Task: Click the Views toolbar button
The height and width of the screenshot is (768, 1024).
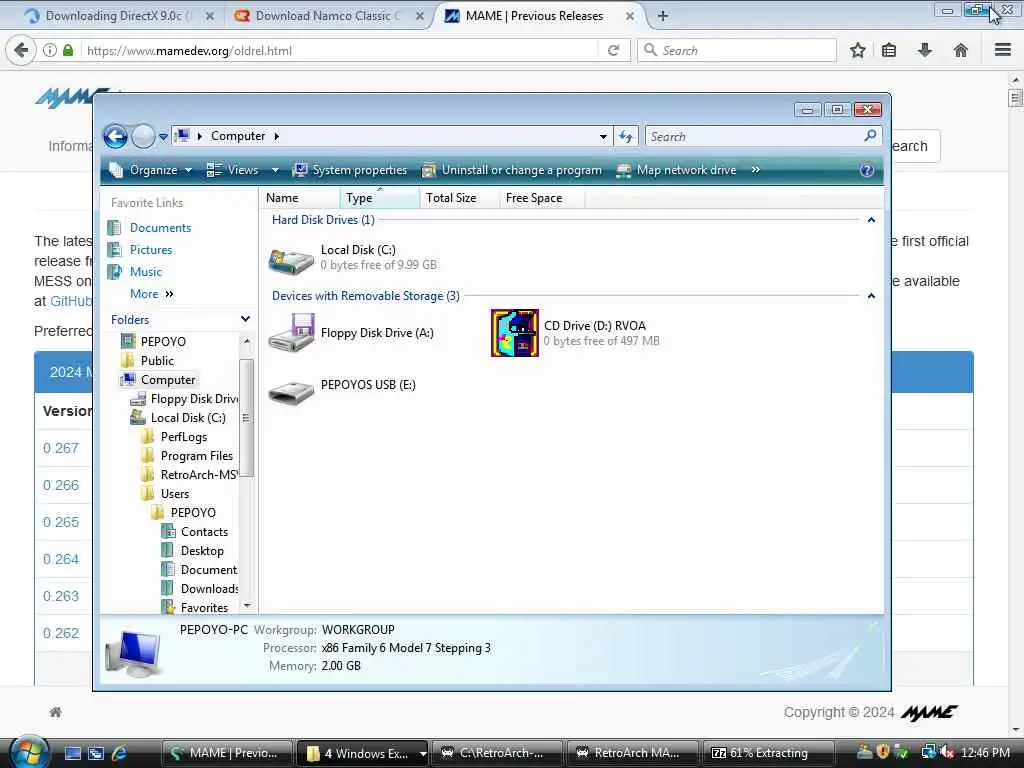Action: coord(232,170)
